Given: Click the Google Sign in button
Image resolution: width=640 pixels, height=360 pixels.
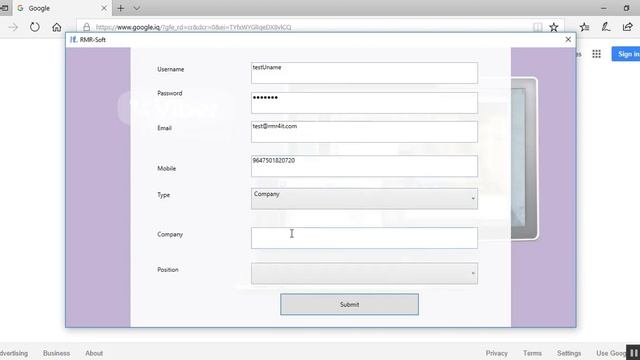Looking at the screenshot, I should pyautogui.click(x=626, y=54).
